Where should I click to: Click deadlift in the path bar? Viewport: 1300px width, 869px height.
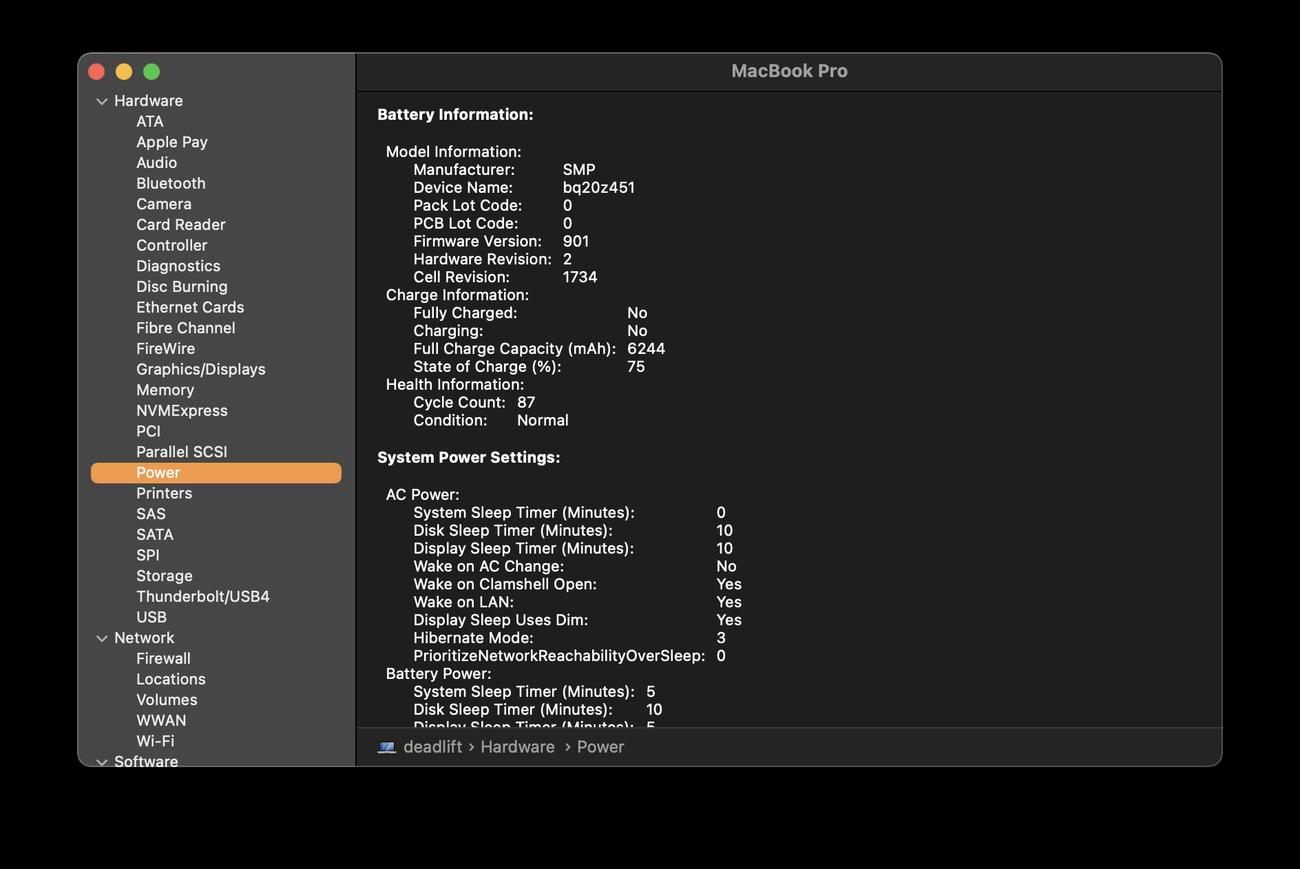tap(432, 747)
